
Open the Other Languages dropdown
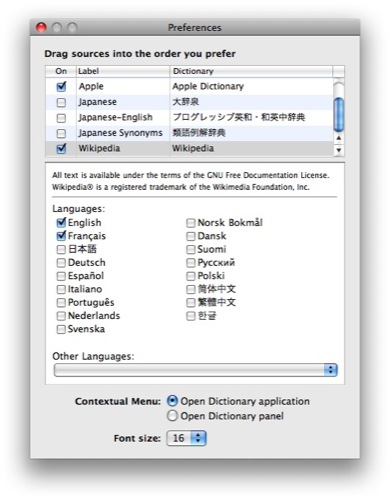pos(196,370)
